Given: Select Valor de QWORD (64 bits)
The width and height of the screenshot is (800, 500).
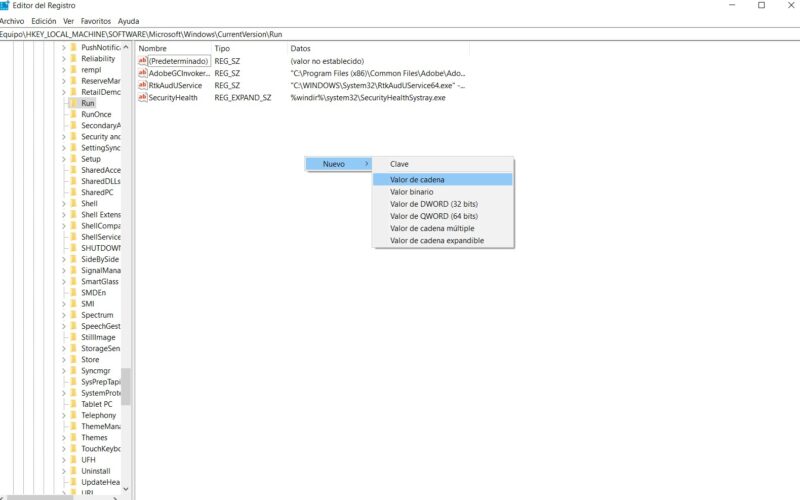Looking at the screenshot, I should coord(442,216).
